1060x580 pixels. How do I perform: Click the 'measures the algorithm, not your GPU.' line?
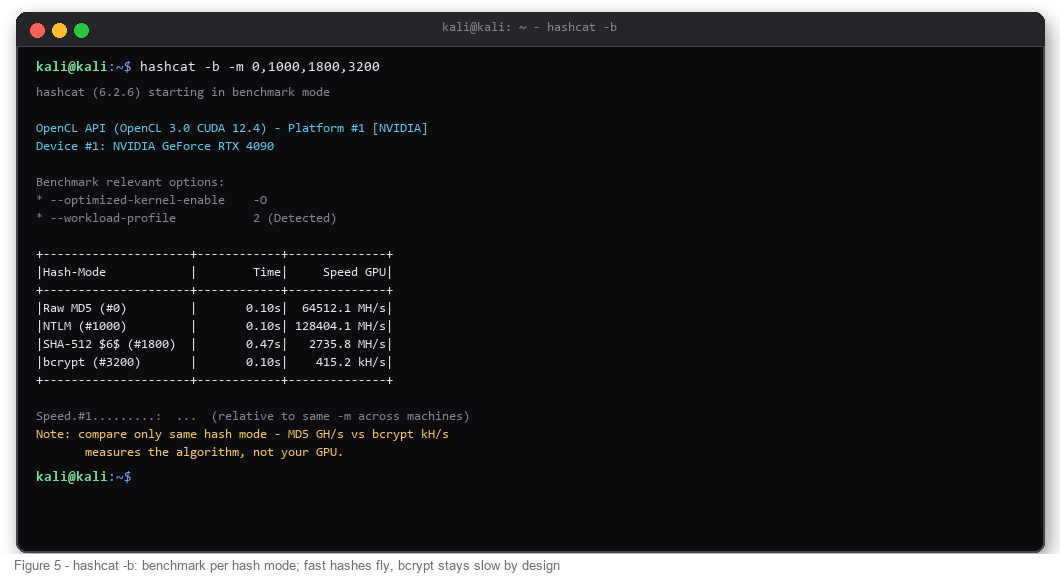click(x=214, y=452)
